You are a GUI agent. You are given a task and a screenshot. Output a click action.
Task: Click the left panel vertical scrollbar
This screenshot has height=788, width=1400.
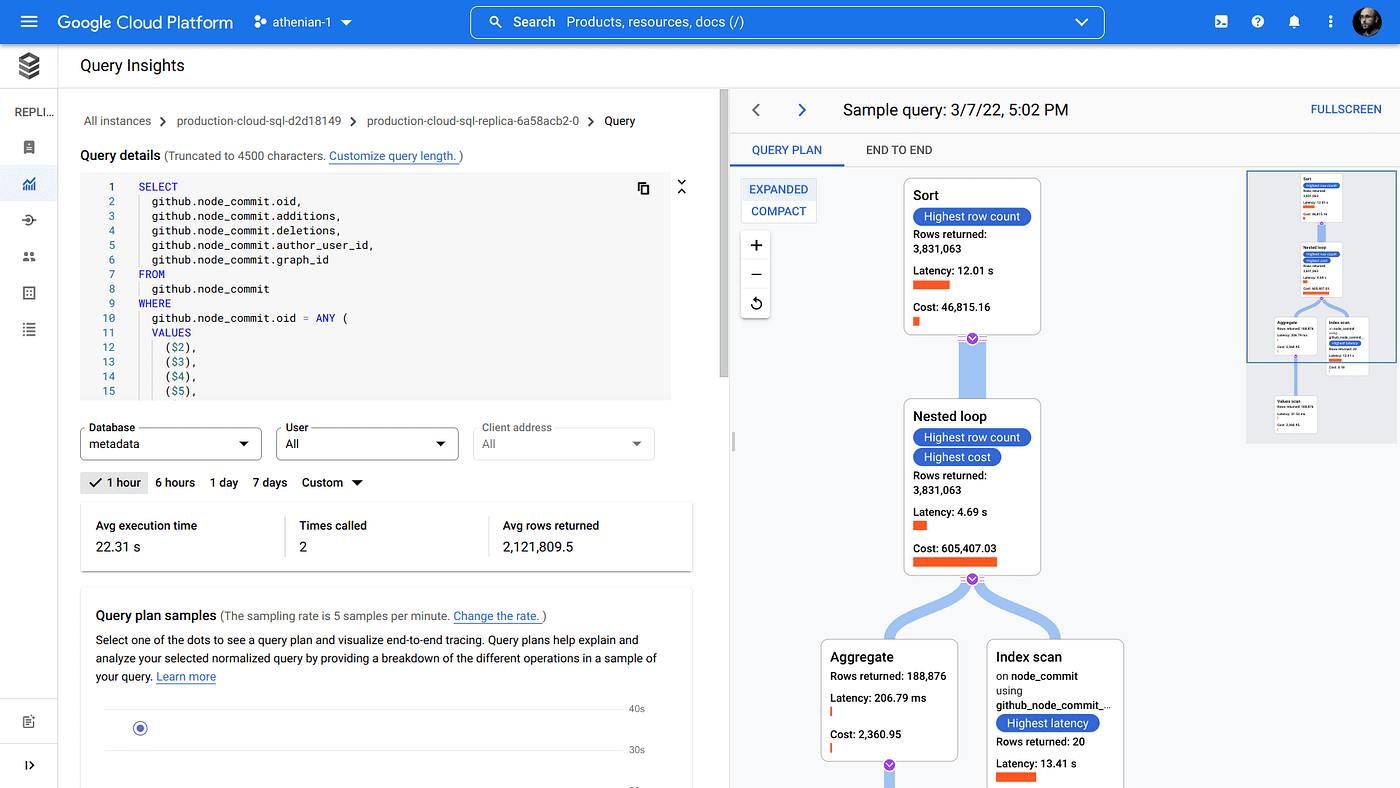[x=724, y=233]
